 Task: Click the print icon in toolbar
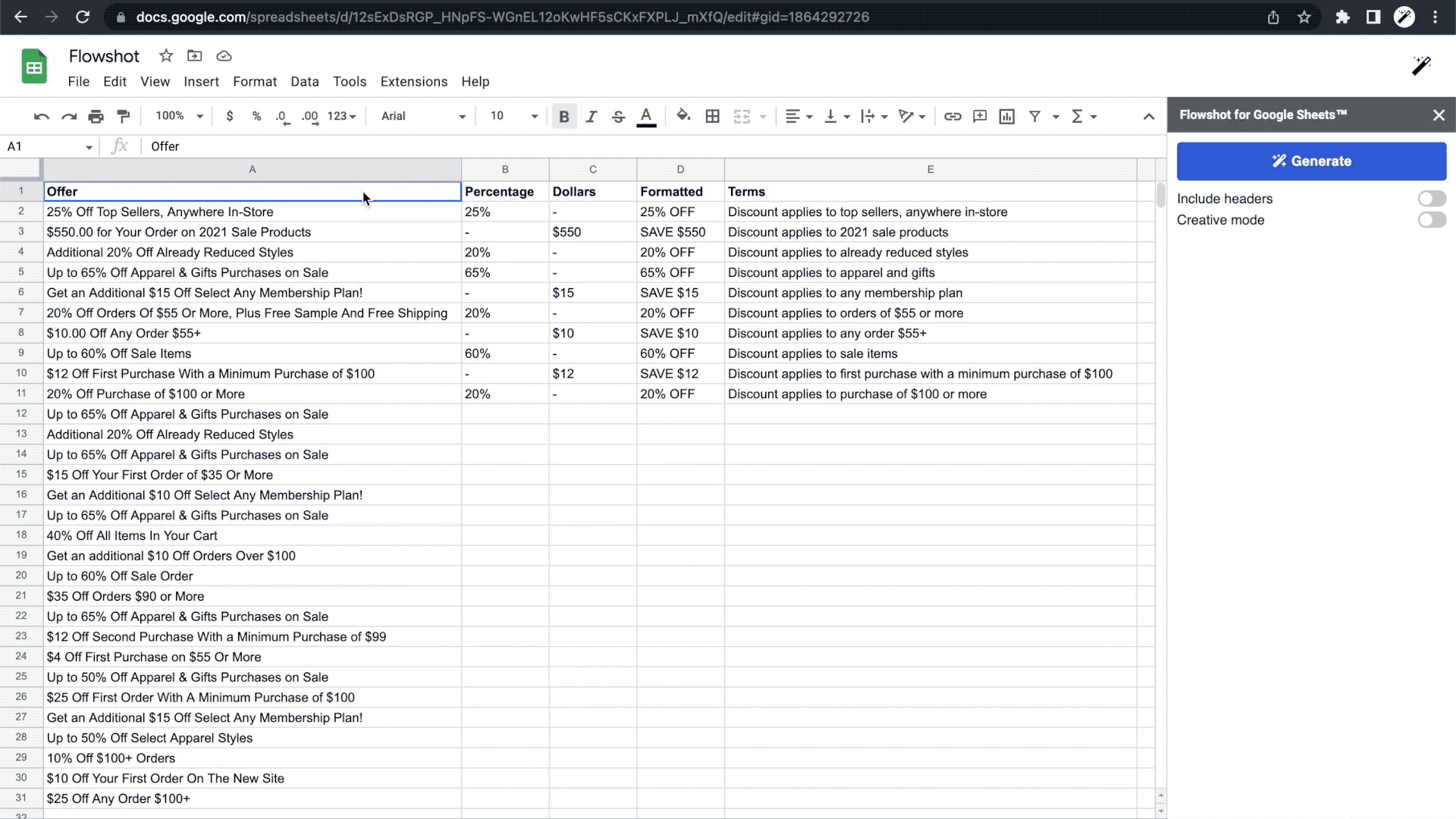coord(96,116)
